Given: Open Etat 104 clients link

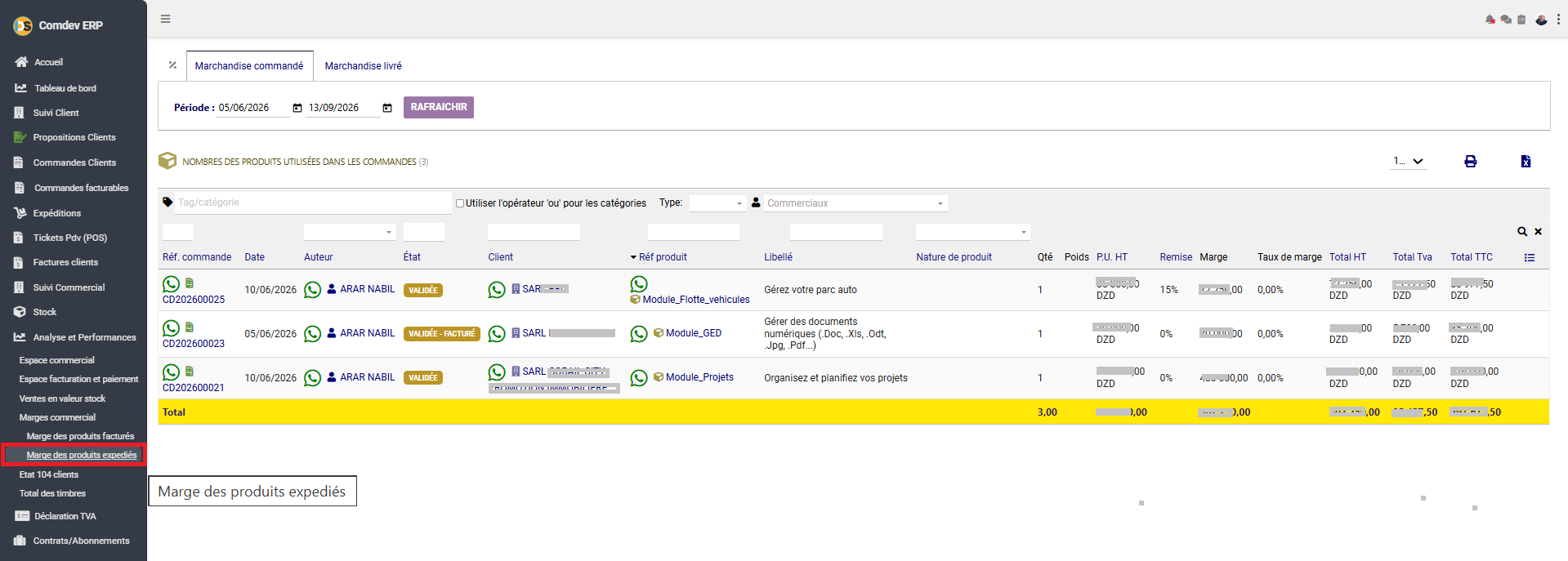Looking at the screenshot, I should coord(49,474).
